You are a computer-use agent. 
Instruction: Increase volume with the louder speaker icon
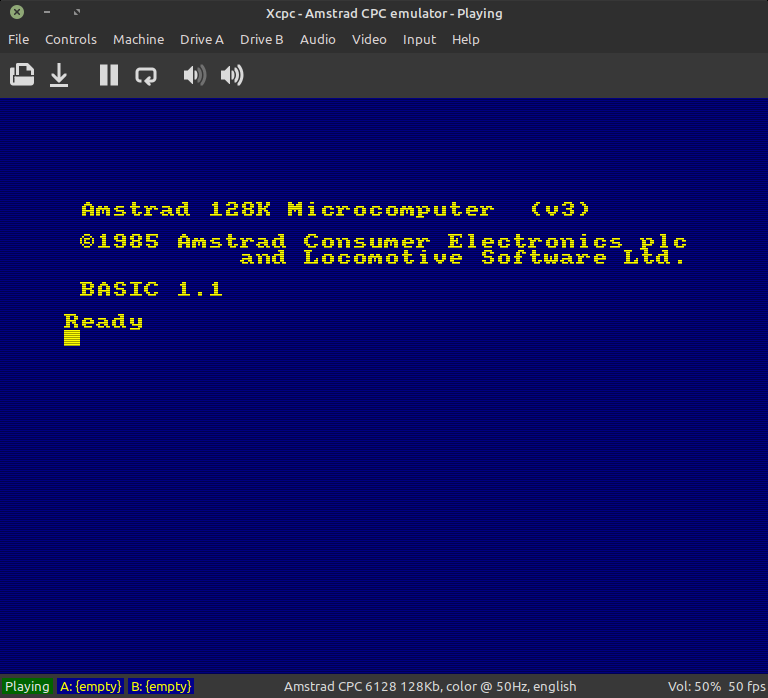pyautogui.click(x=232, y=75)
